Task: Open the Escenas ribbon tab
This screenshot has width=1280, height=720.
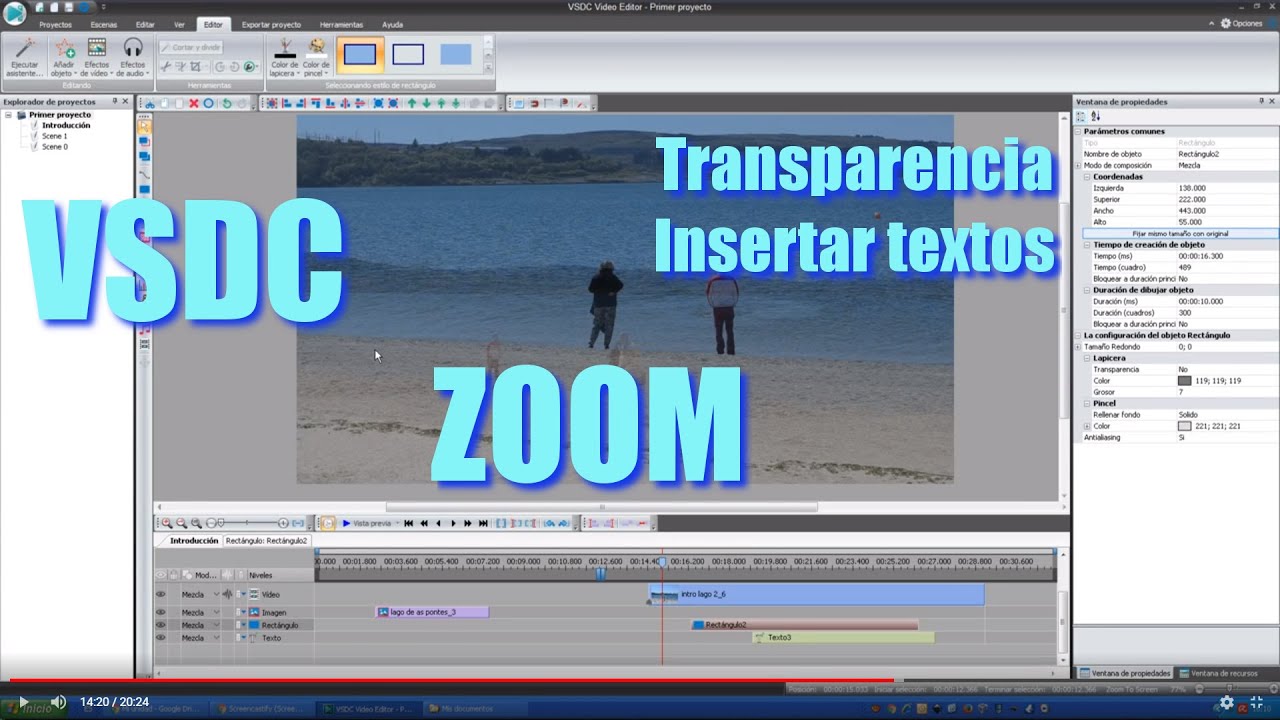Action: pos(103,24)
